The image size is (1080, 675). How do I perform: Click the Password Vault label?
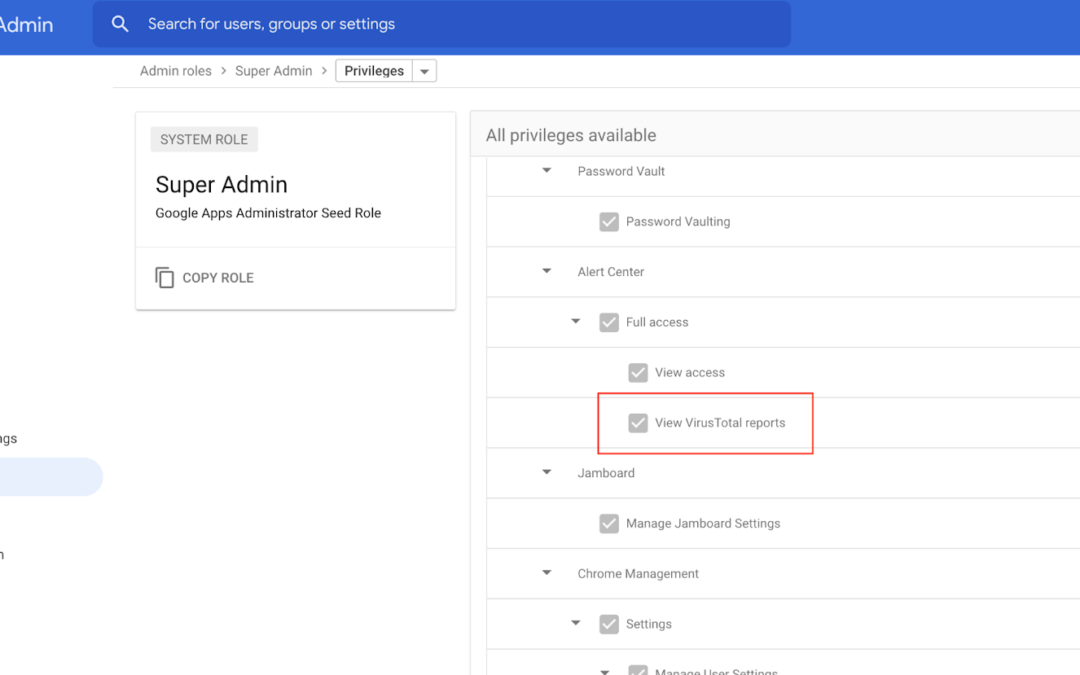click(x=621, y=172)
